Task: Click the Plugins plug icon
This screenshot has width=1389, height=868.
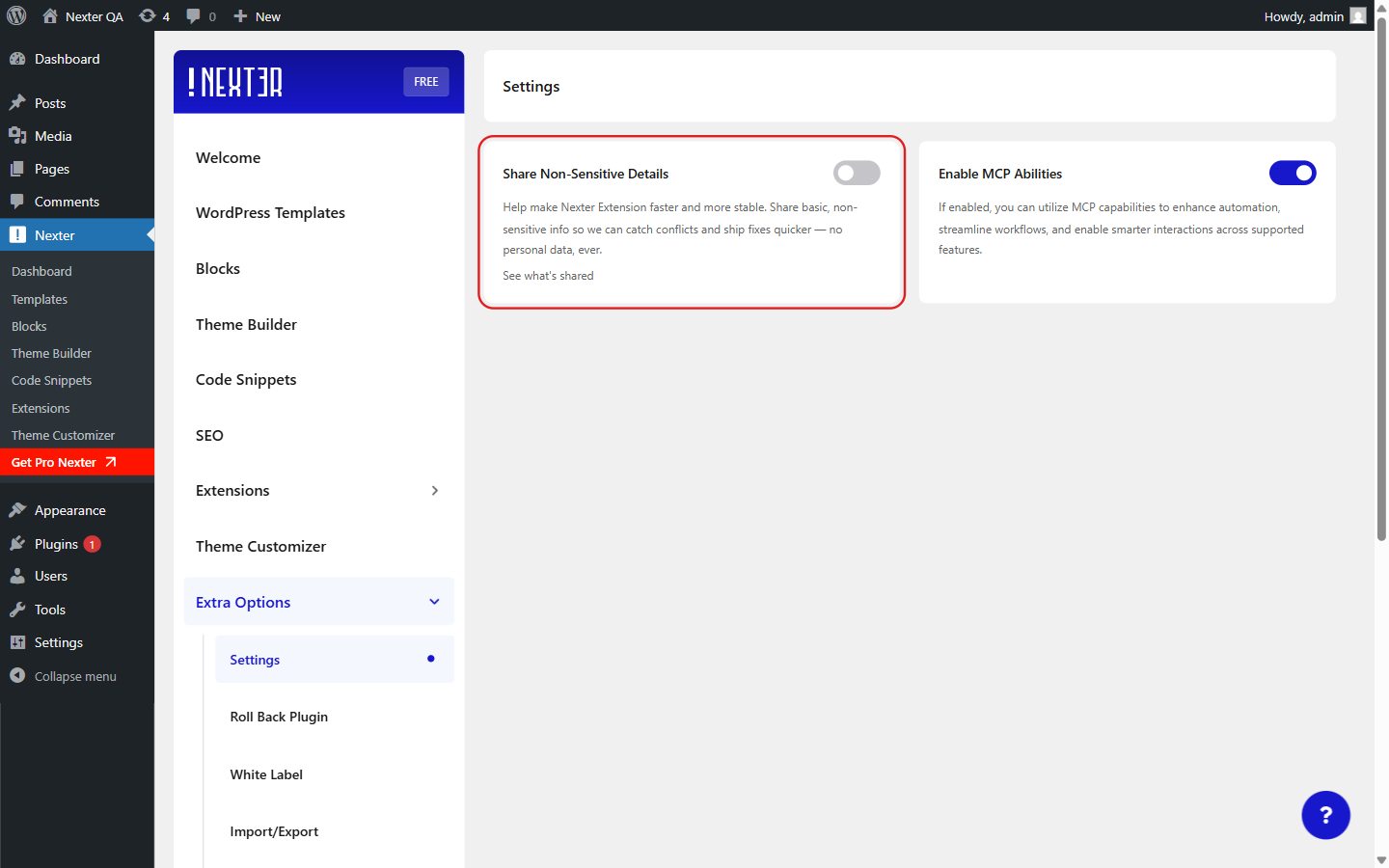Action: (17, 544)
